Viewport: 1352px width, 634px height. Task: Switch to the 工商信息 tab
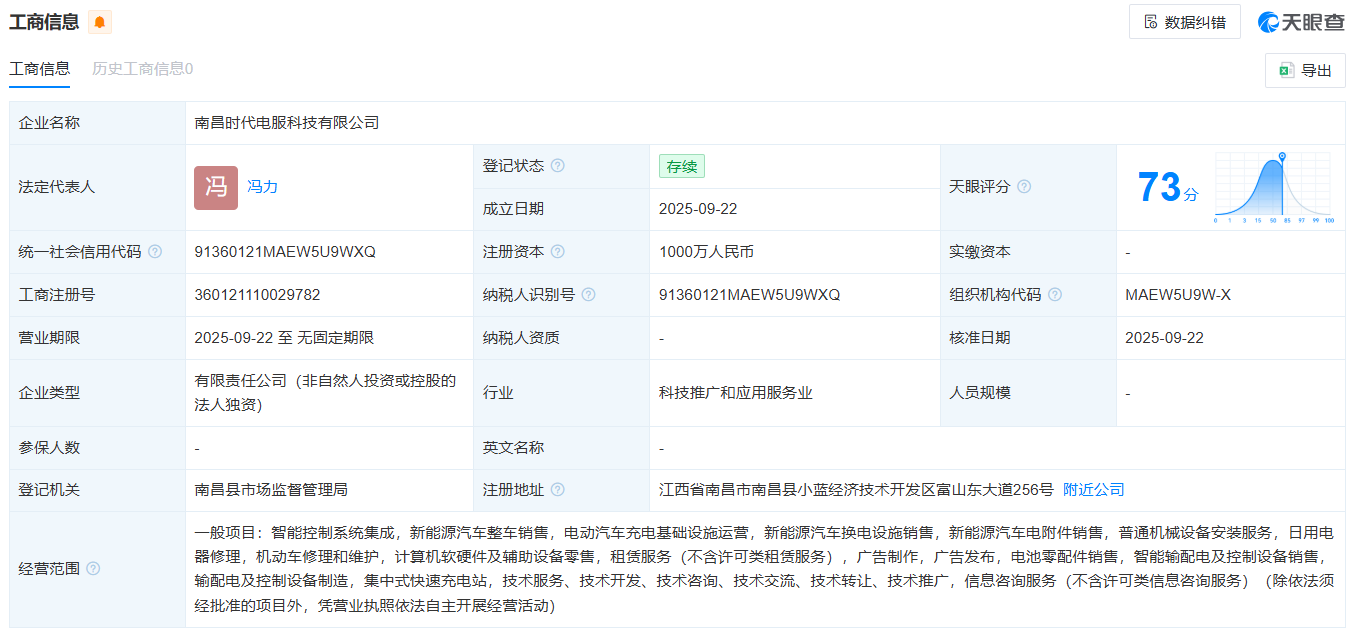click(40, 69)
